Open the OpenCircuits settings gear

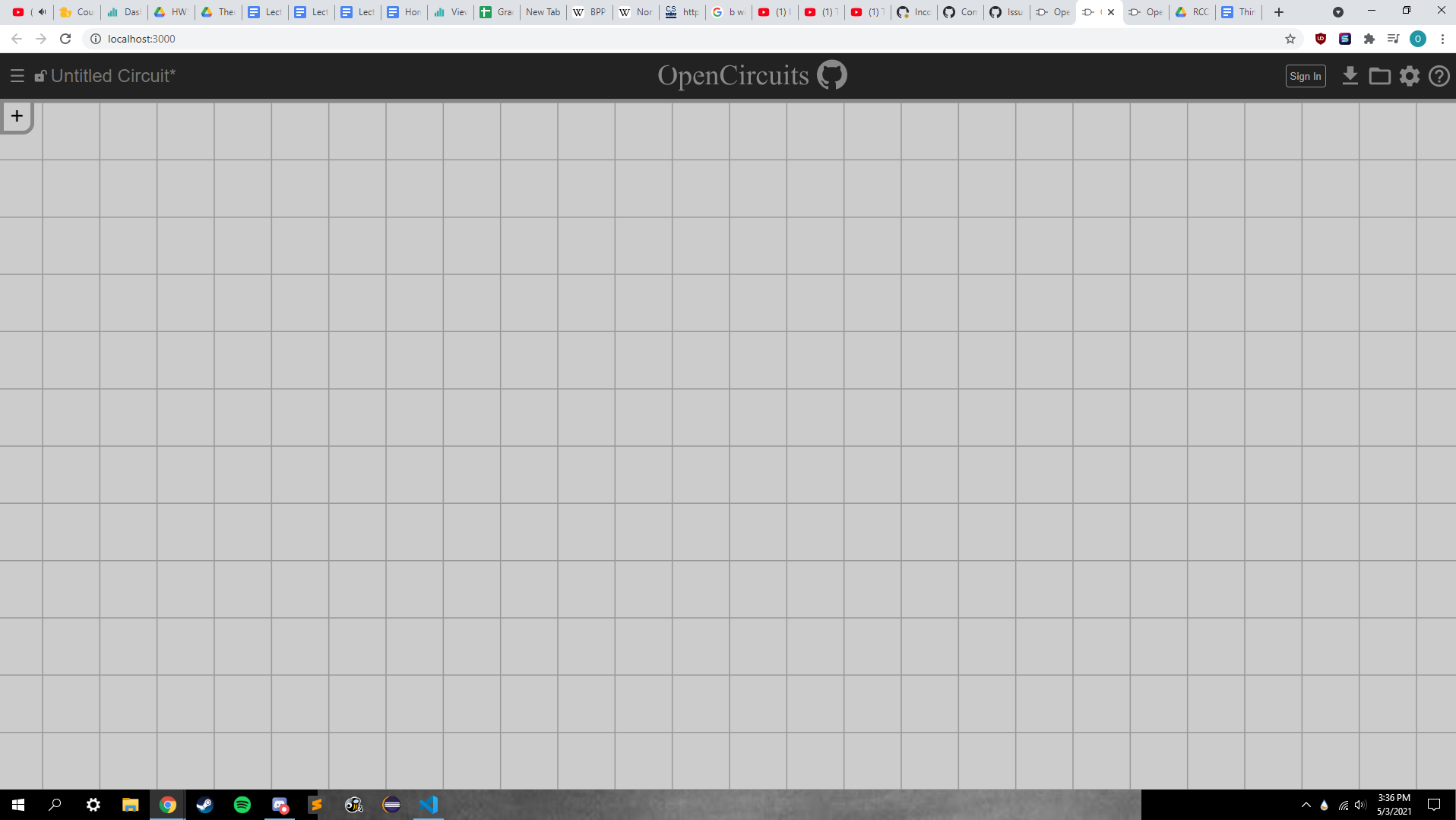(x=1410, y=75)
